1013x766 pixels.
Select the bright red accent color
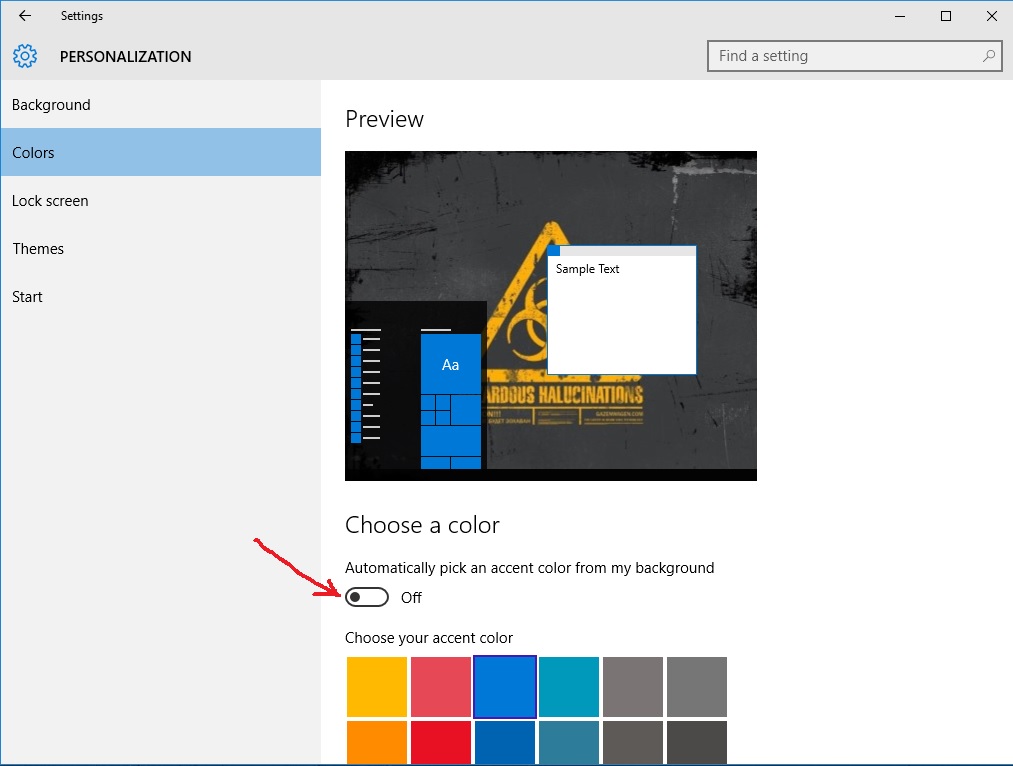441,743
